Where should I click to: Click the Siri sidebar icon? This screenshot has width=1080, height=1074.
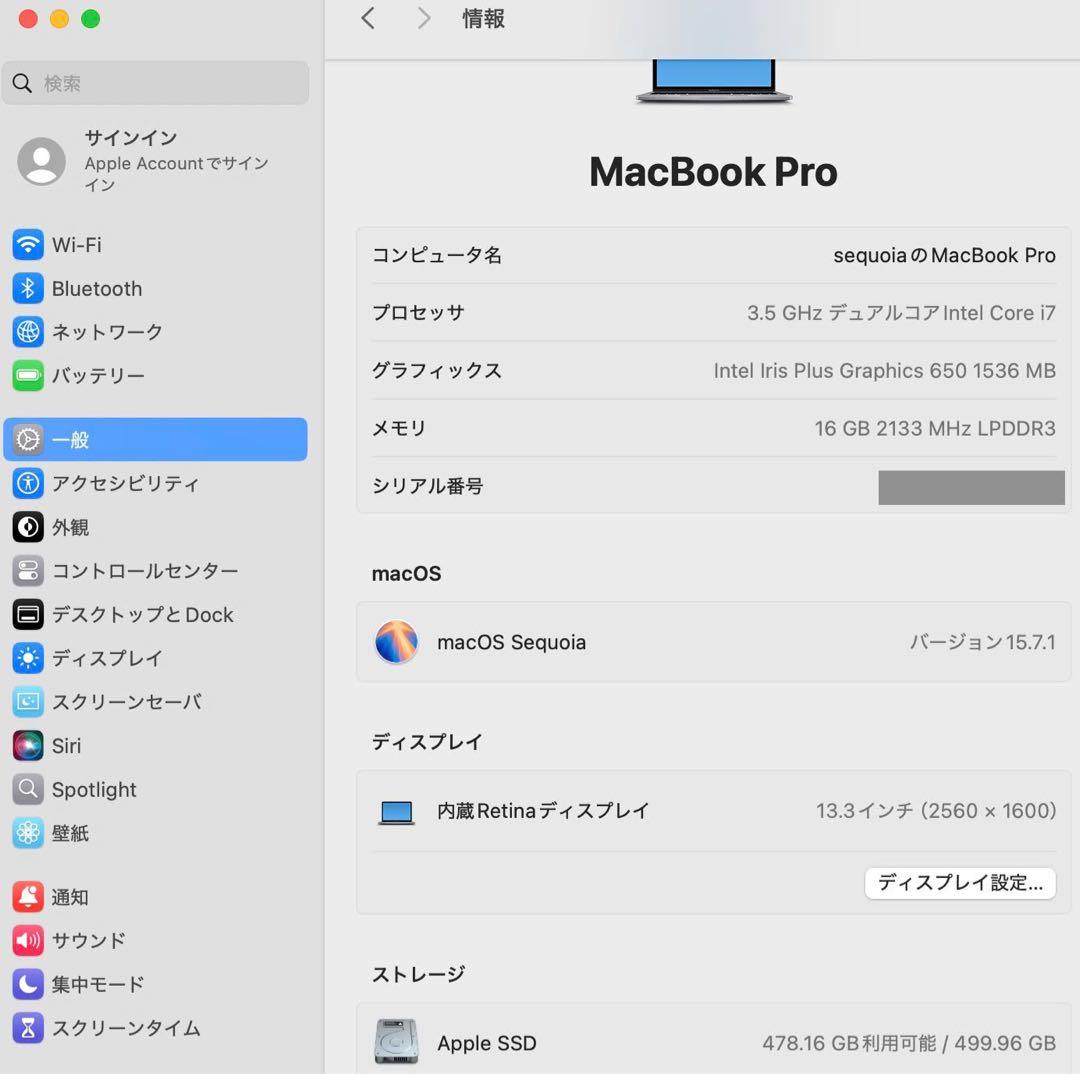pyautogui.click(x=27, y=745)
